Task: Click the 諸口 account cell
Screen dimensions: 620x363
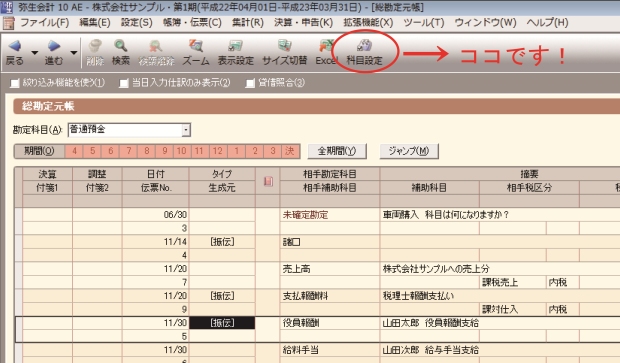Action: pyautogui.click(x=330, y=242)
